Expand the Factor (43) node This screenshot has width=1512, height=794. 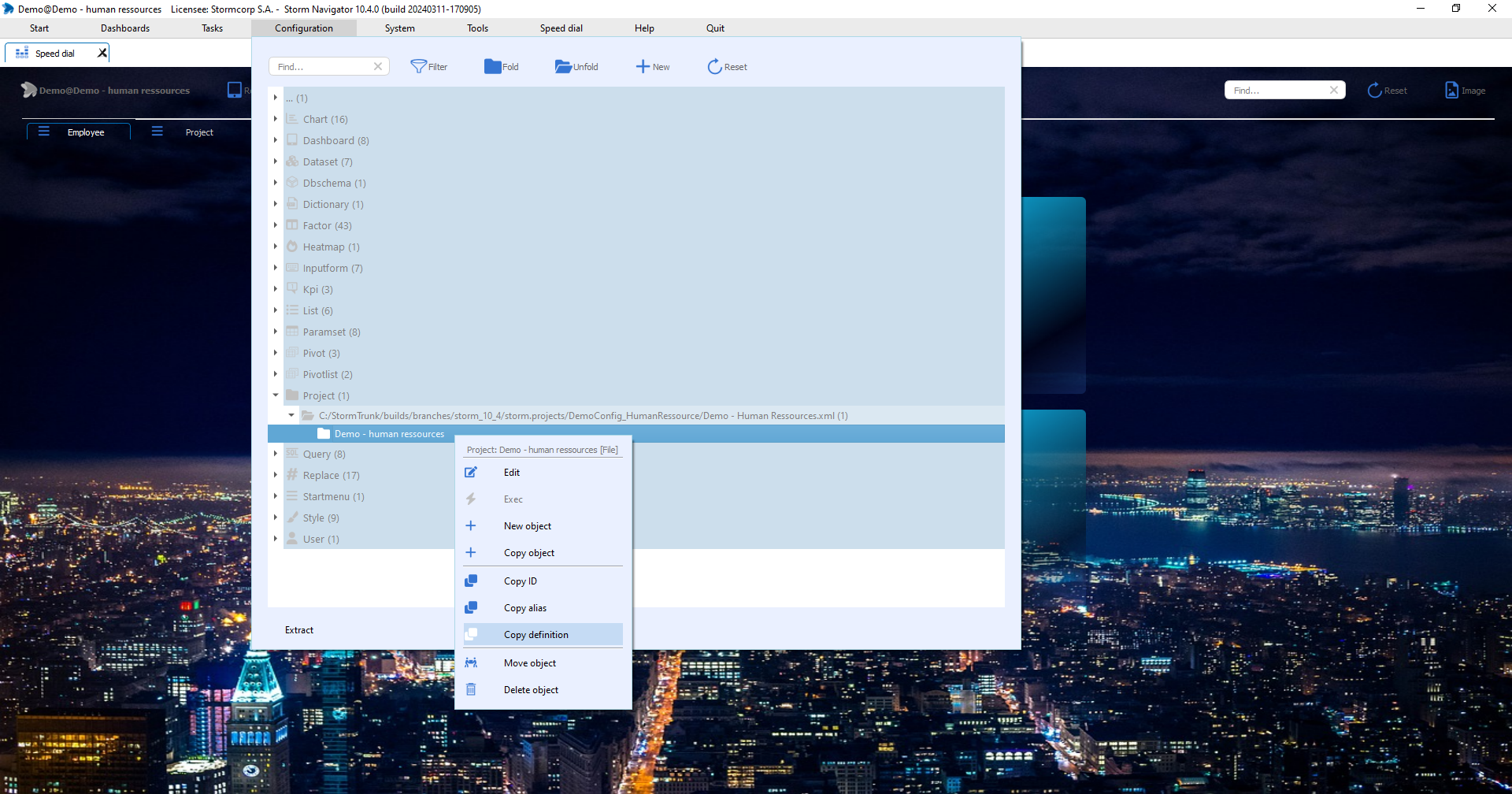coord(276,225)
